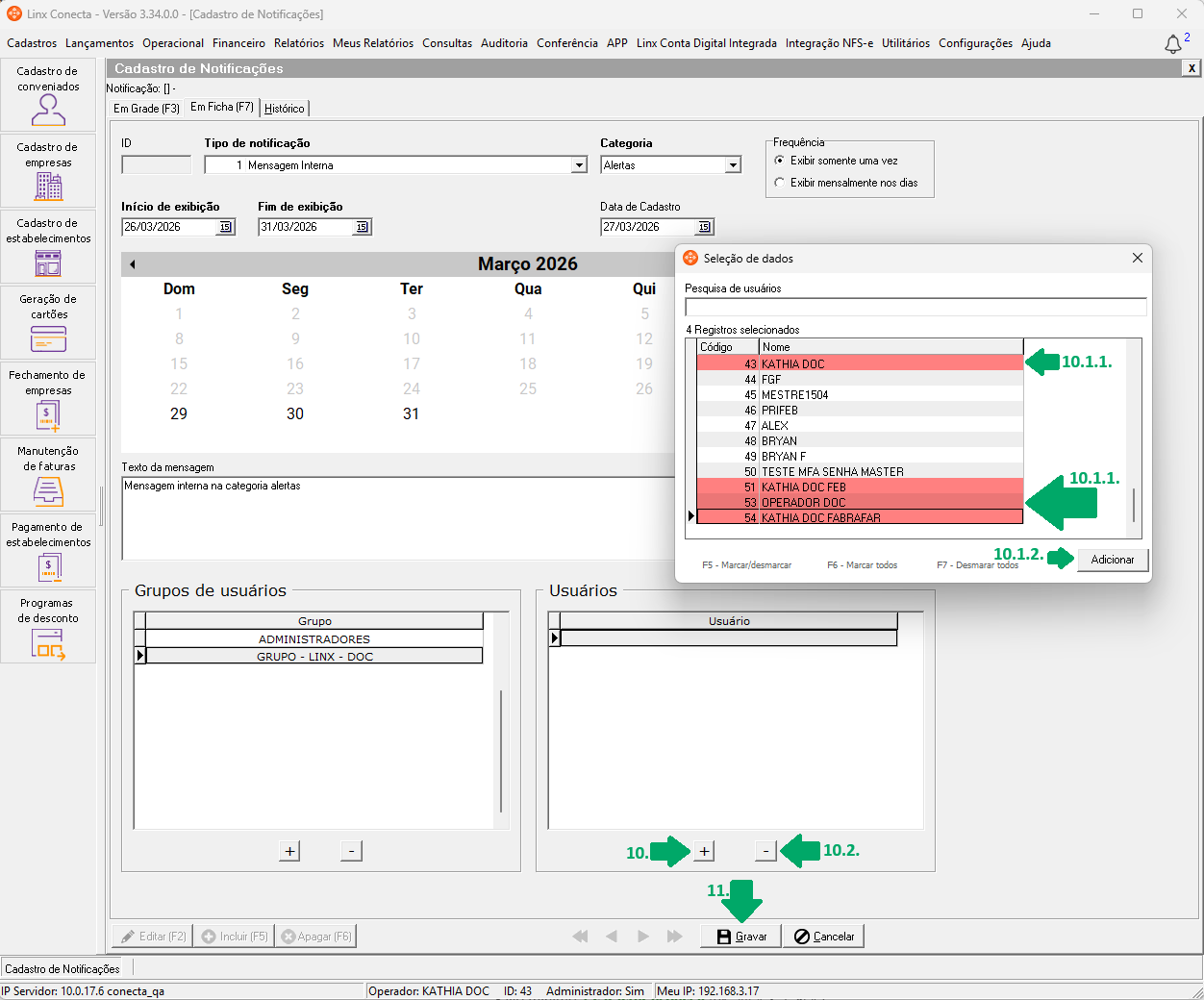Click the Pesquisa de usuários search field
This screenshot has width=1204, height=1000.
click(916, 307)
